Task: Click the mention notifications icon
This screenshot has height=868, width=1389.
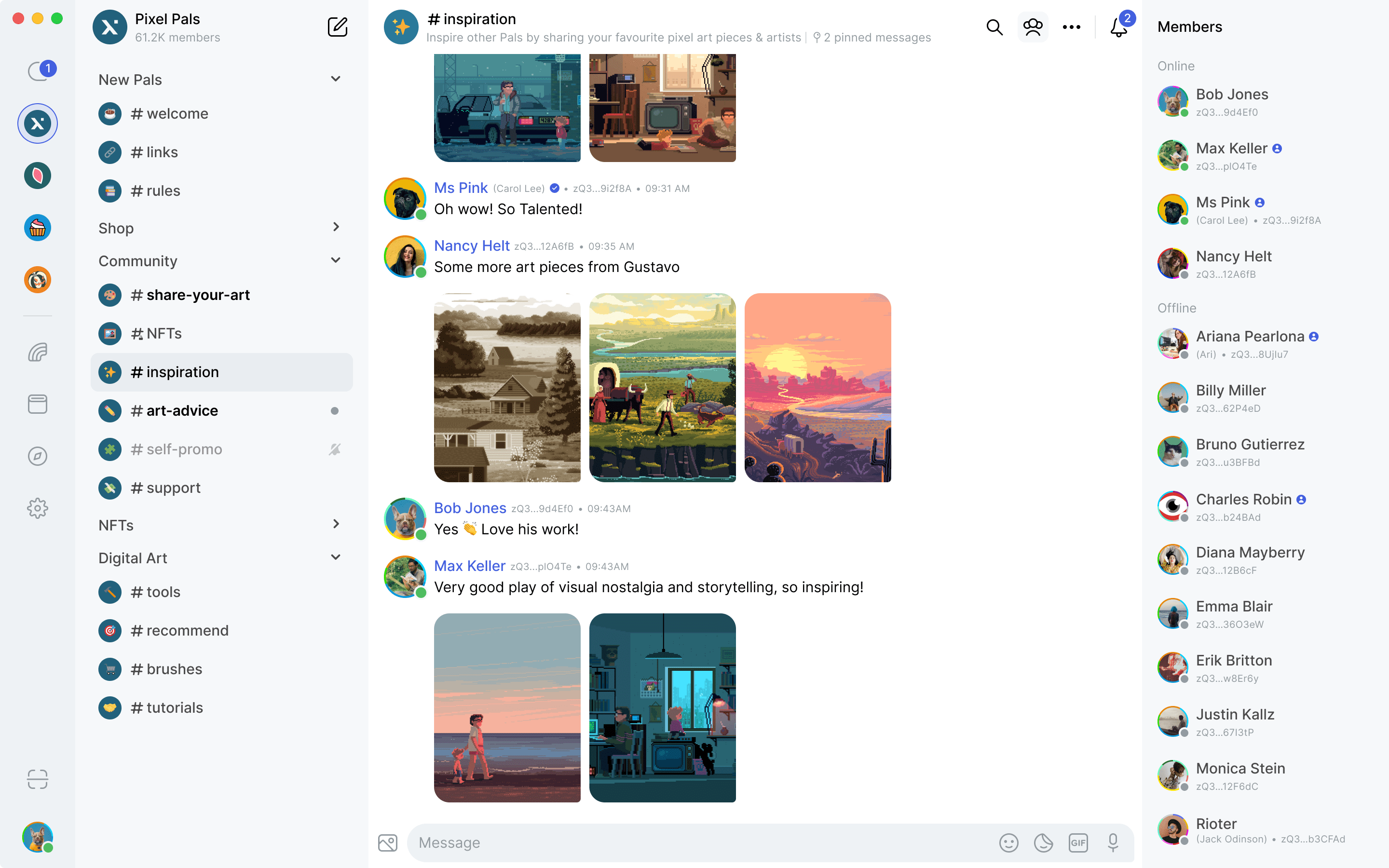Action: [1117, 27]
